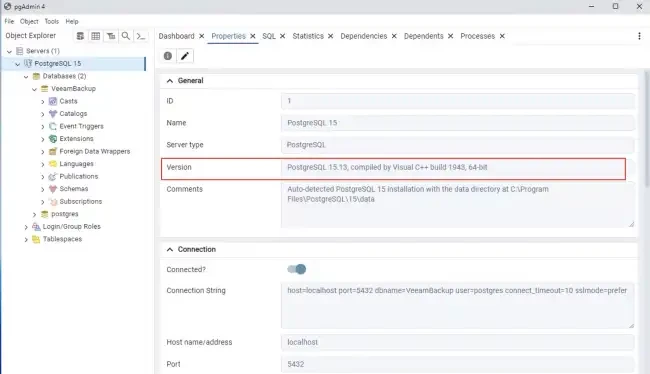Screen dimensions: 650x374
Task: Click the Publications node icon
Action: 53,177
